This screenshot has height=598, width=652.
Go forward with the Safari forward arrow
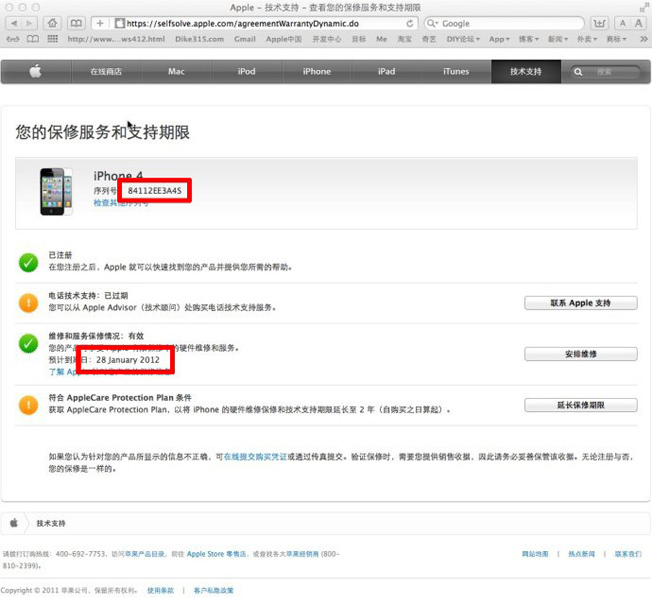coord(29,23)
